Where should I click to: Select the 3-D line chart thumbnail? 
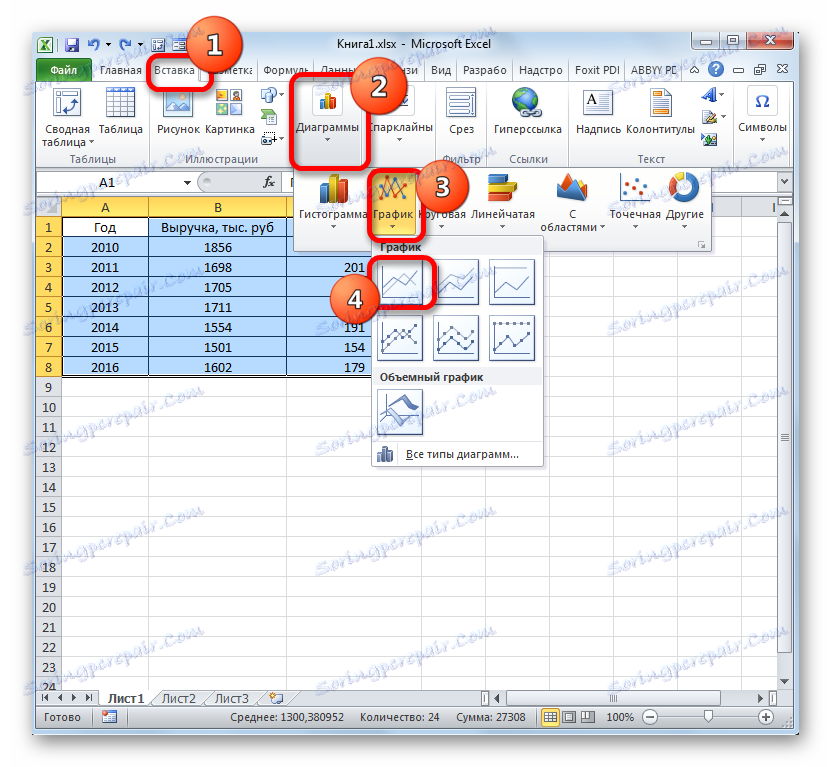pyautogui.click(x=400, y=412)
